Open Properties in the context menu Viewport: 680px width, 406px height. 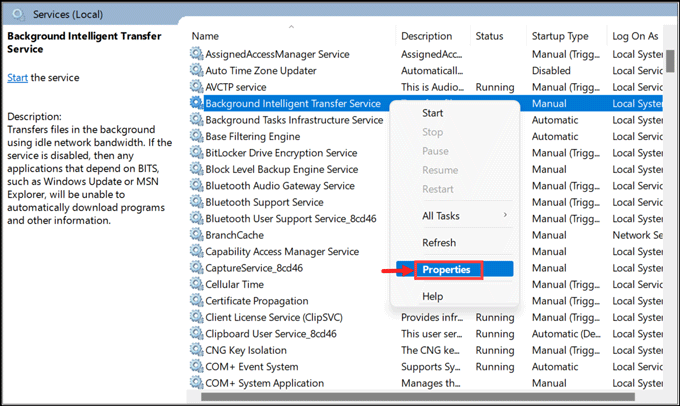454,269
